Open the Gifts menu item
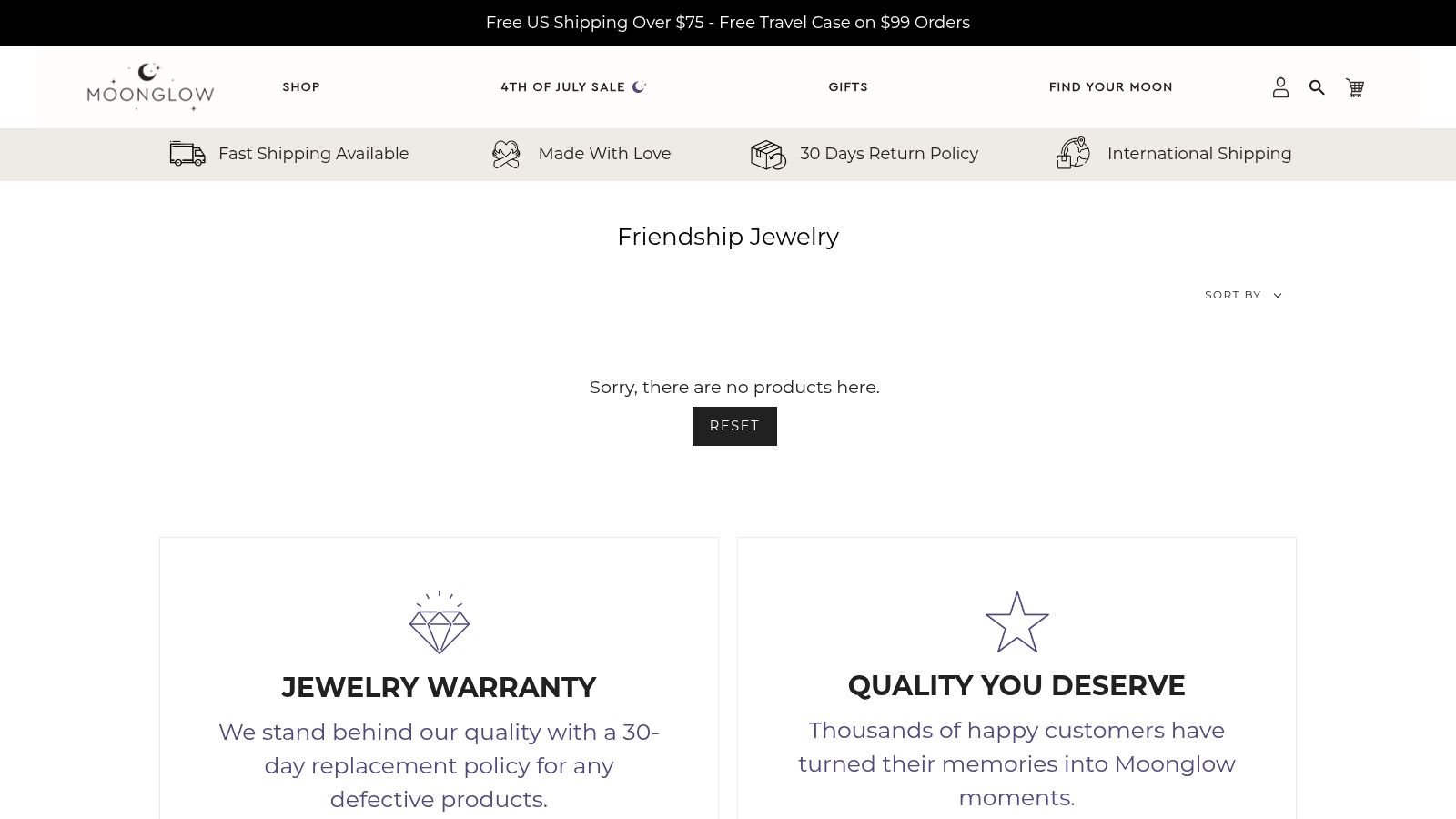The width and height of the screenshot is (1456, 819). [x=848, y=87]
